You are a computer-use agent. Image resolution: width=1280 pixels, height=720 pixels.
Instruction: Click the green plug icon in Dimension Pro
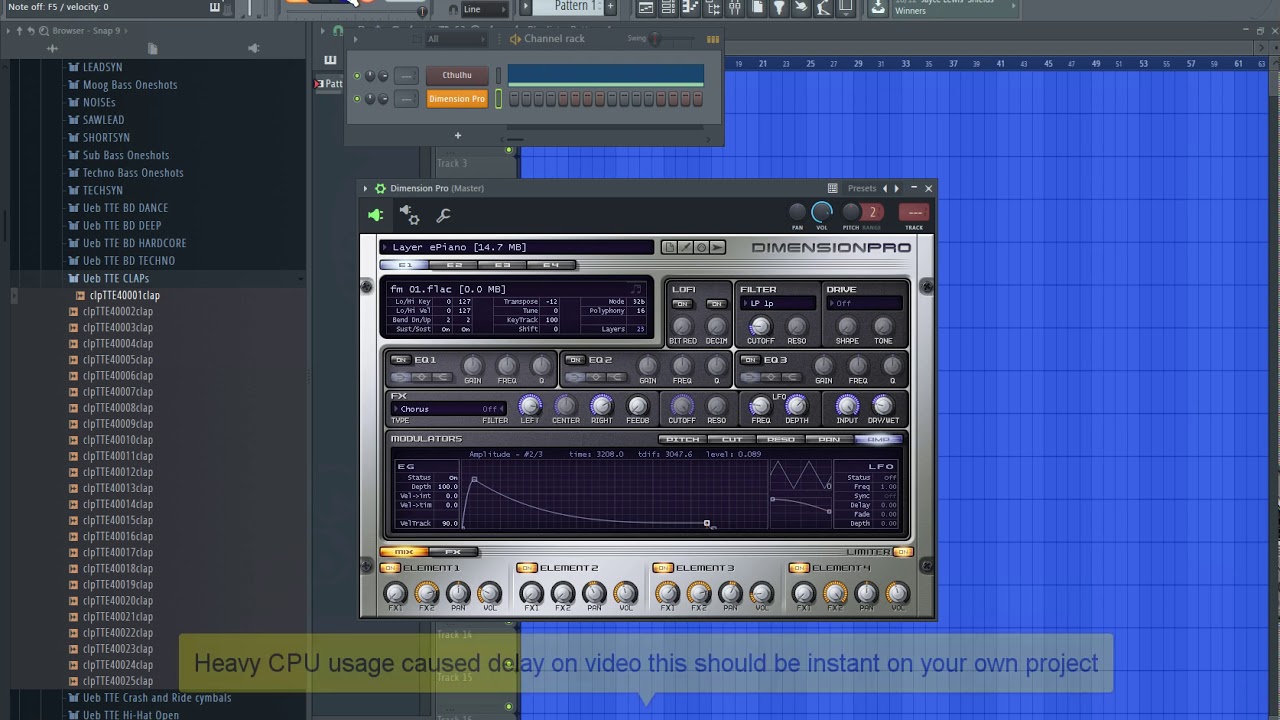(375, 215)
